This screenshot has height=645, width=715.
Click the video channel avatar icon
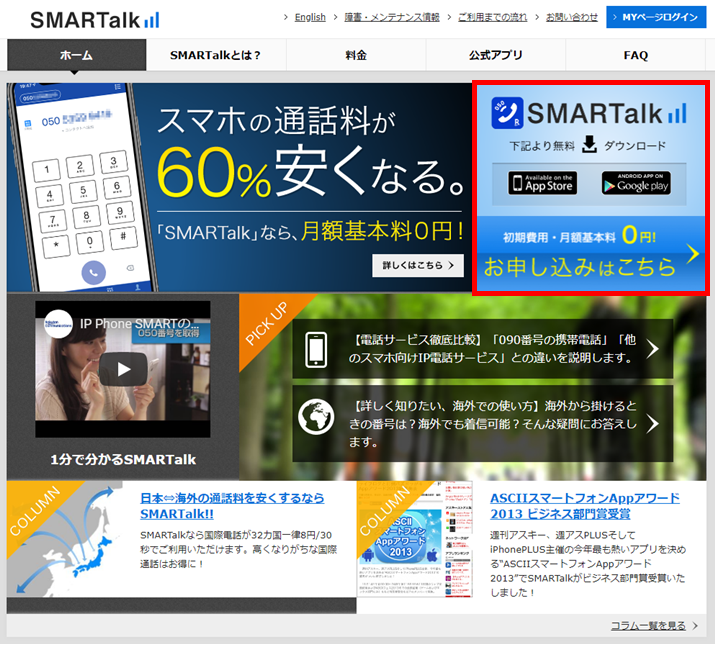pyautogui.click(x=58, y=324)
